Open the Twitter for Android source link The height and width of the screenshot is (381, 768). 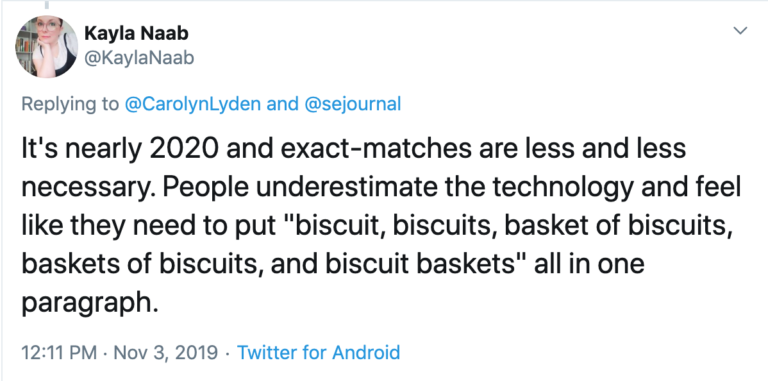[318, 353]
